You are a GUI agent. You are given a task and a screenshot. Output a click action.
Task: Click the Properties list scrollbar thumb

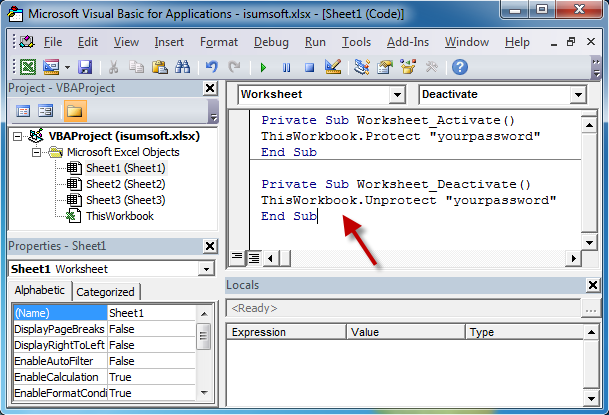(x=204, y=336)
